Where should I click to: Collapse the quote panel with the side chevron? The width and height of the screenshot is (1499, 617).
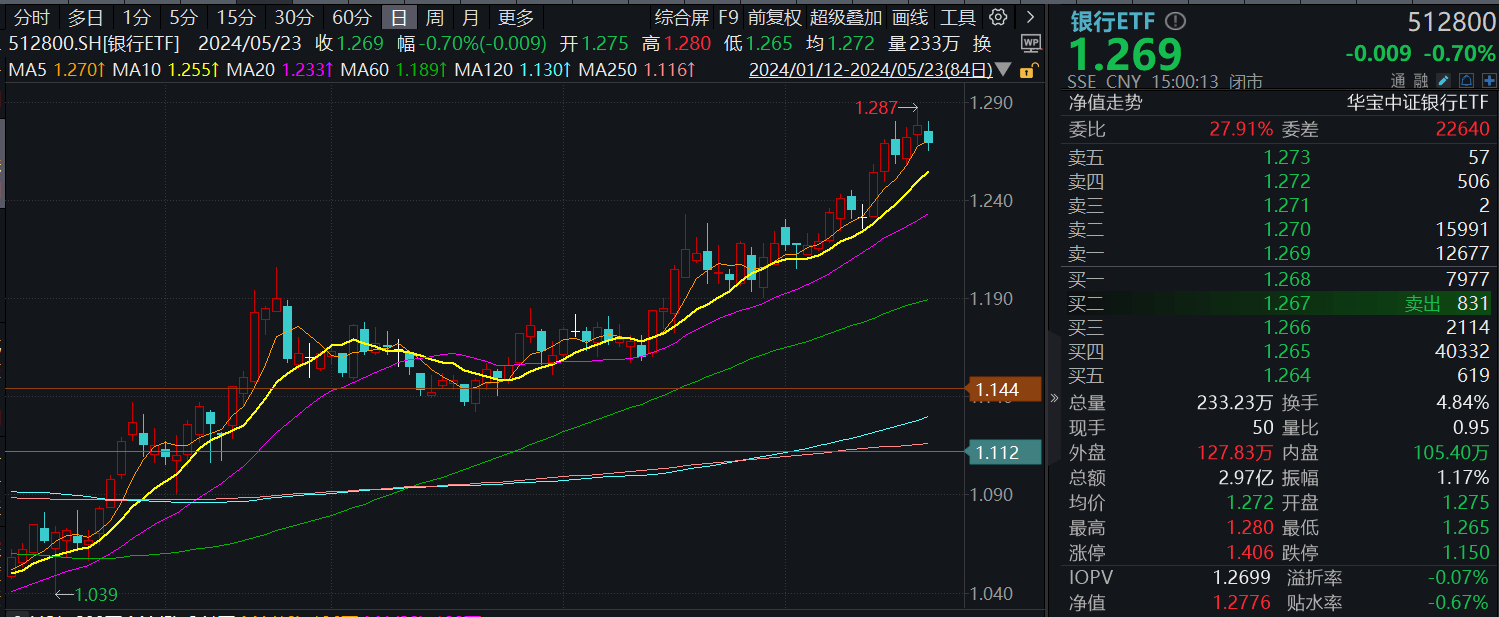pos(1052,395)
